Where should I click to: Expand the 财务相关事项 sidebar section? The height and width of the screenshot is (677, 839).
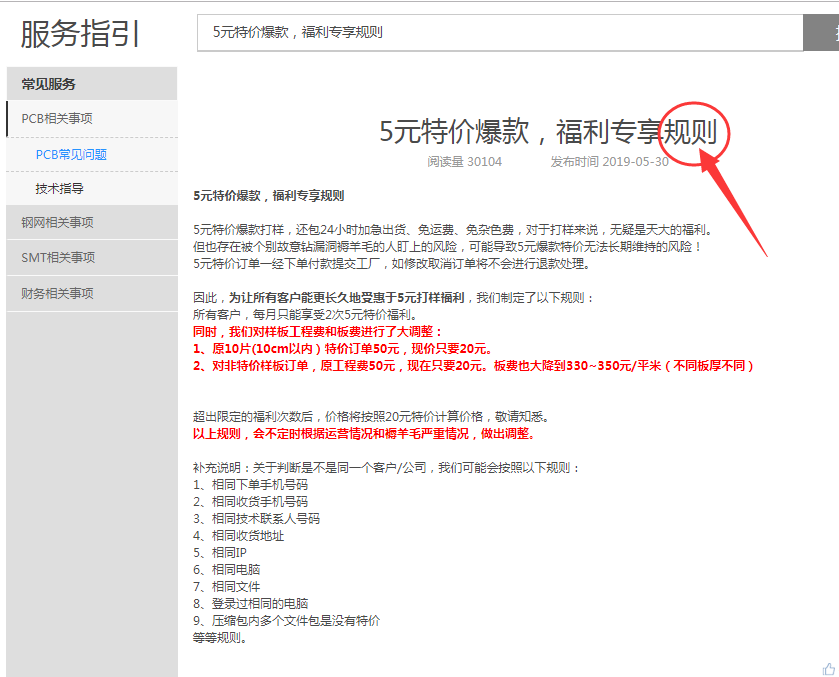pyautogui.click(x=91, y=293)
